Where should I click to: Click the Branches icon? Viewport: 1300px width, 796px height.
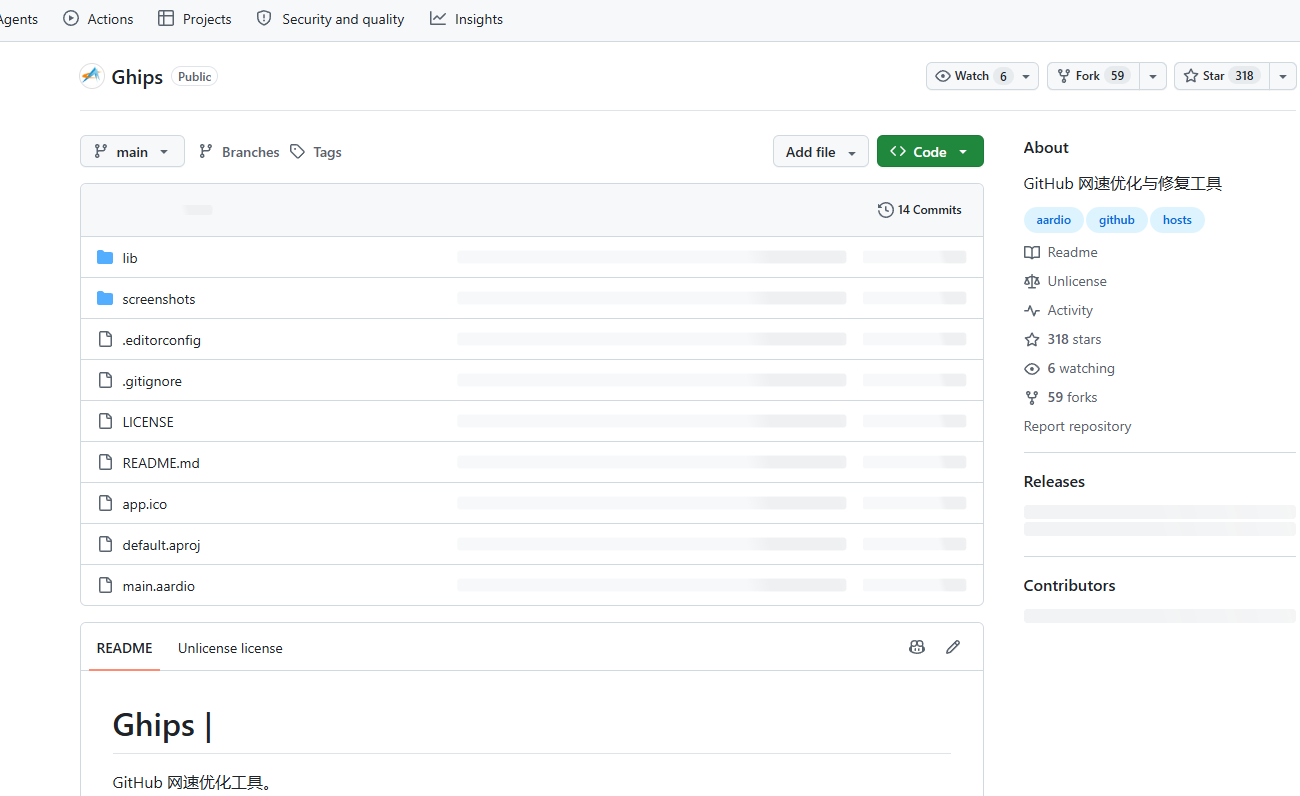[206, 151]
